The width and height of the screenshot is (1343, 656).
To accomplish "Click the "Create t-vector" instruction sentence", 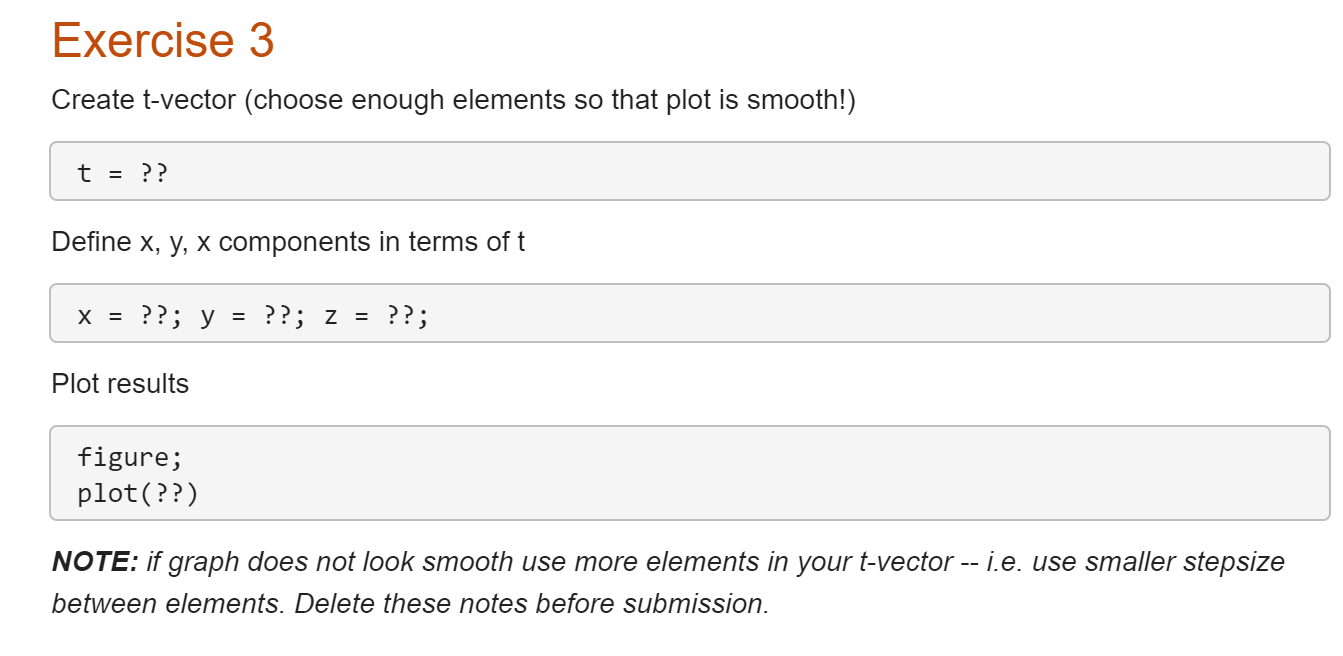I will tap(454, 100).
